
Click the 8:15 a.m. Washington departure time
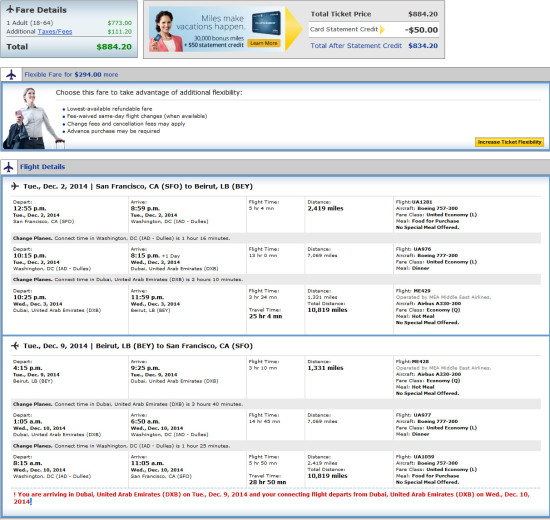(28, 464)
